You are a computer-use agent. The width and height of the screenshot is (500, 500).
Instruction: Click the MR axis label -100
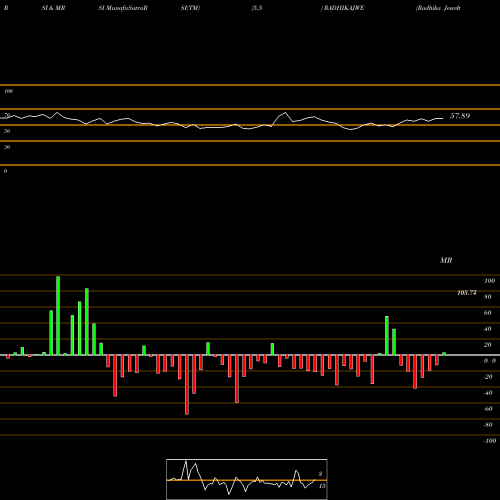tap(490, 441)
